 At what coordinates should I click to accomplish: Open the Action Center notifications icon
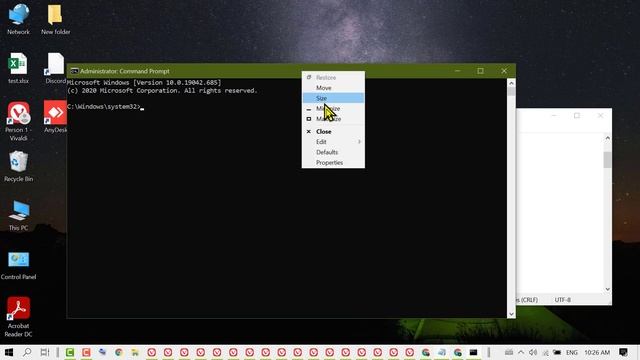pos(623,352)
